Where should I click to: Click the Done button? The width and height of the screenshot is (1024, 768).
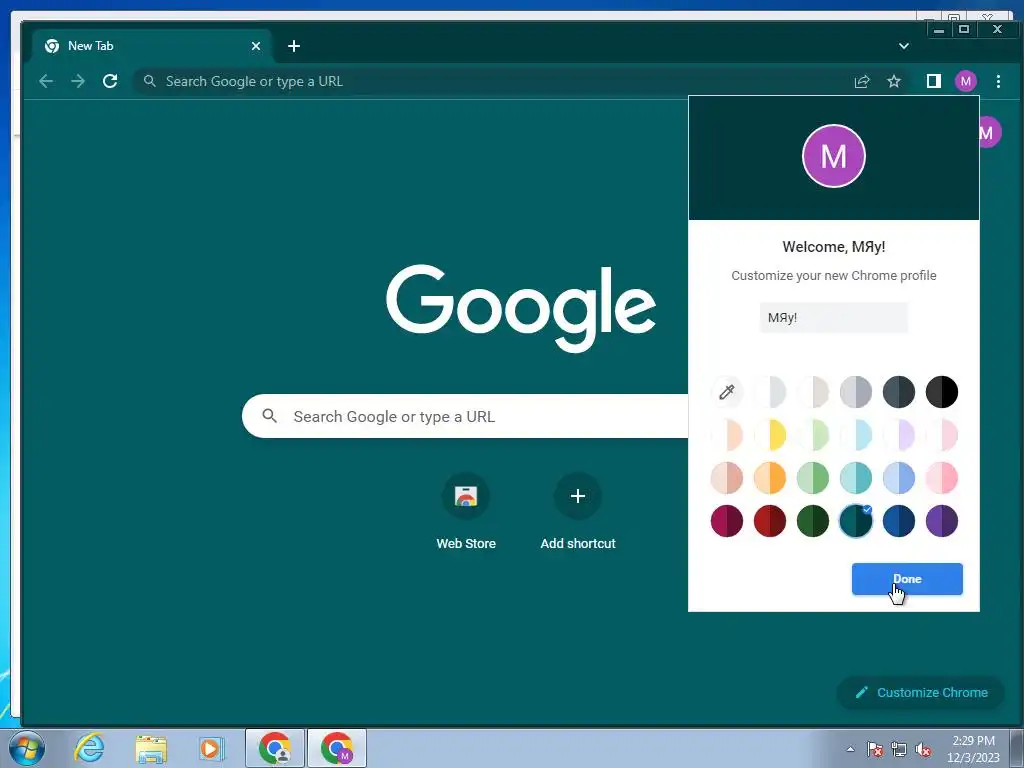point(907,579)
